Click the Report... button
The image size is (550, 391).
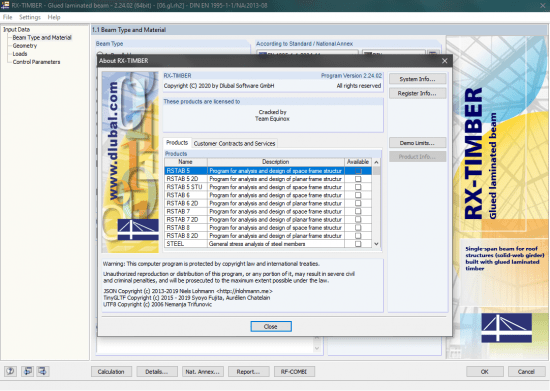248,372
